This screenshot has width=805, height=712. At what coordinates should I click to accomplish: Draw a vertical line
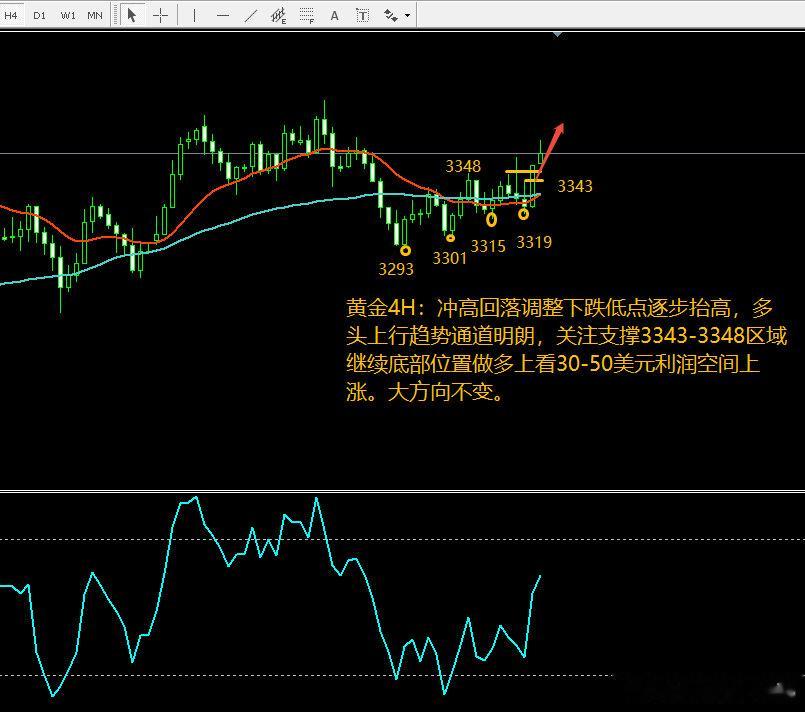click(x=194, y=15)
